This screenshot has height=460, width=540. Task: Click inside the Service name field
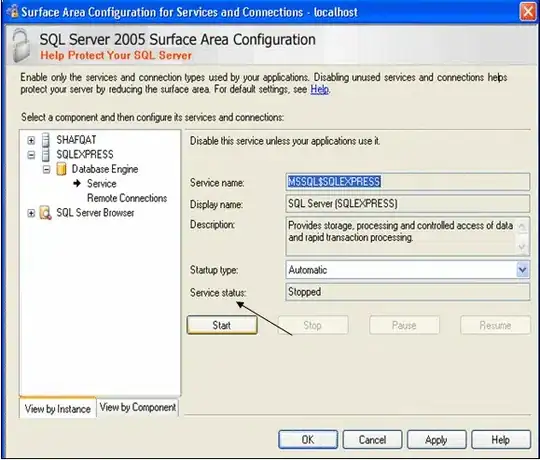[x=407, y=181]
